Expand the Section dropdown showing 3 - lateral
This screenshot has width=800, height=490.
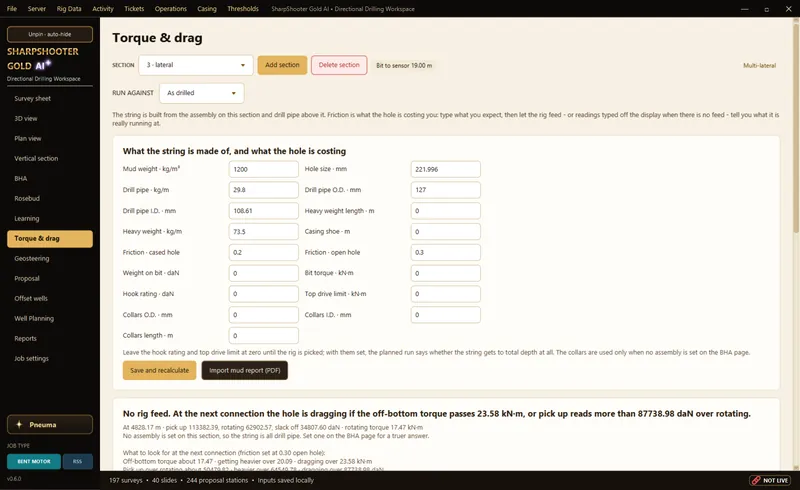point(196,65)
